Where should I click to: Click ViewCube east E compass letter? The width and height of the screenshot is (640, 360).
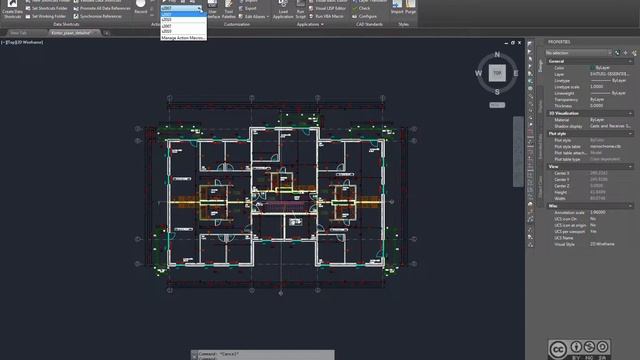click(516, 73)
